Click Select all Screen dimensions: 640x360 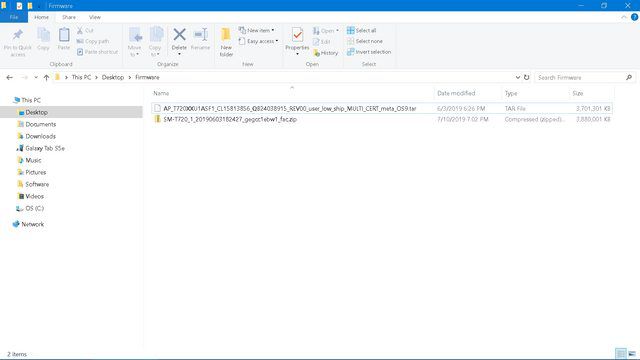(x=362, y=31)
